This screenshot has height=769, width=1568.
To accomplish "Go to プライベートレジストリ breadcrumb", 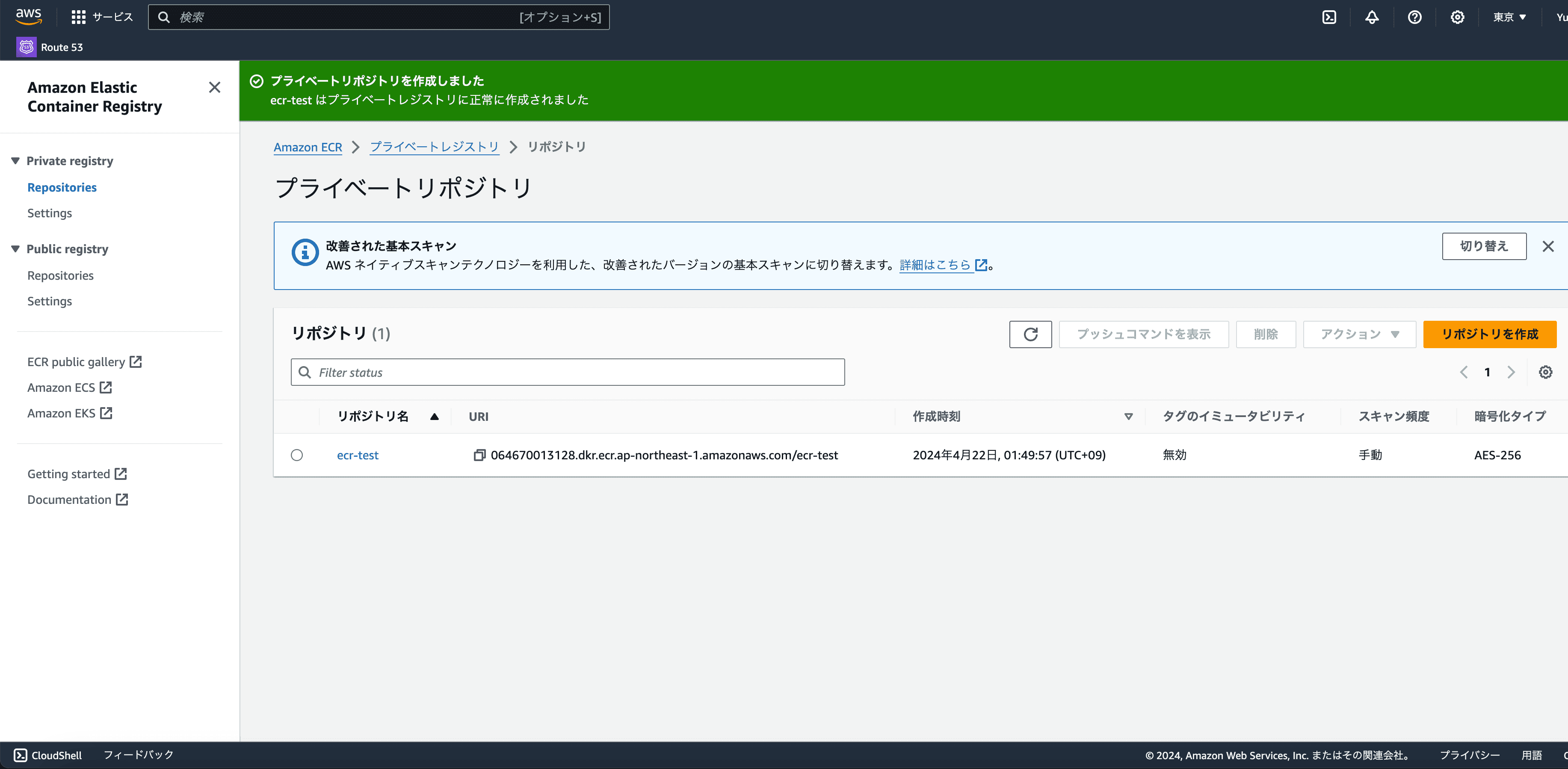I will 435,147.
